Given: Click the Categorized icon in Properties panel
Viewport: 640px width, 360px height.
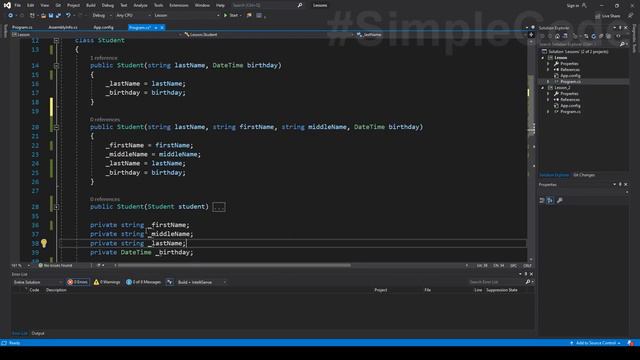Looking at the screenshot, I should tap(542, 200).
